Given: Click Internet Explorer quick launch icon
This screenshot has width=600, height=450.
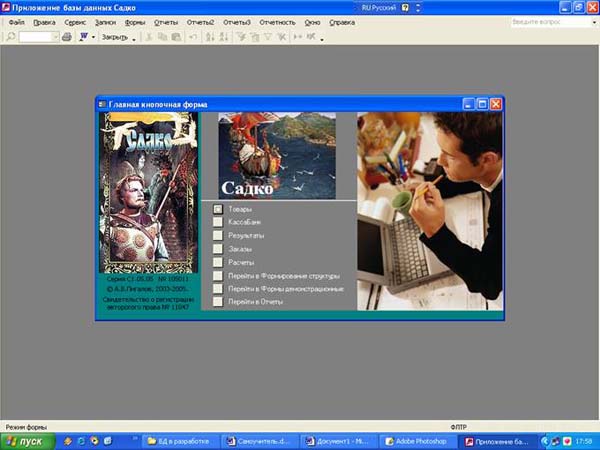Looking at the screenshot, I should [x=81, y=441].
